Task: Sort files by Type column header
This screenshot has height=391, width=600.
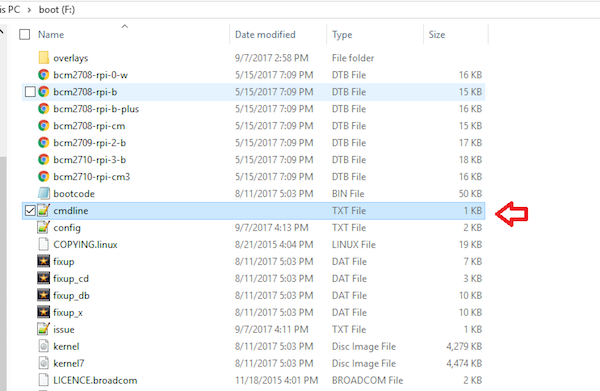Action: [x=342, y=35]
